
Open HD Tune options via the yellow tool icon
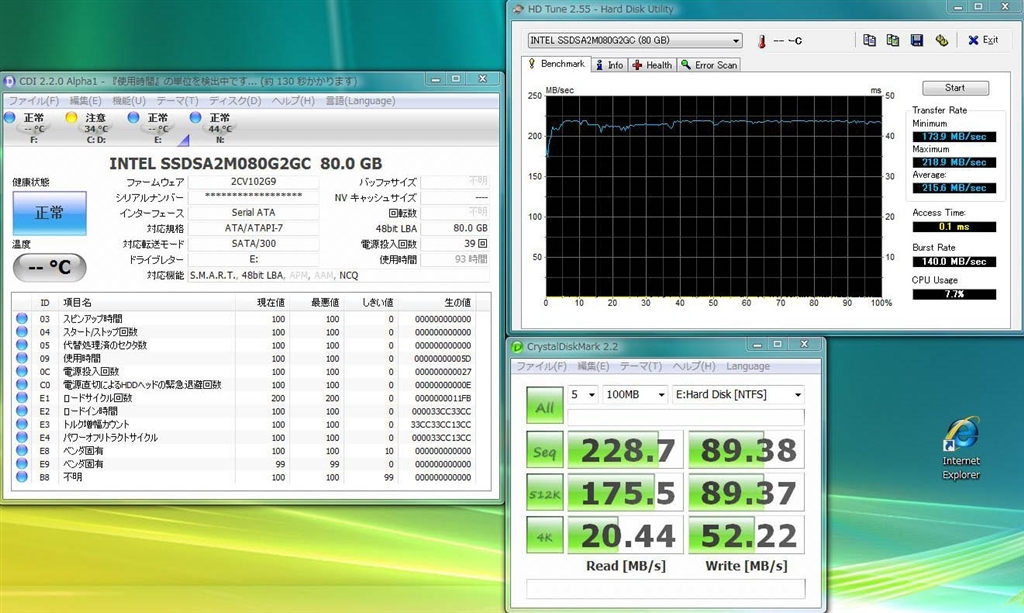(941, 40)
